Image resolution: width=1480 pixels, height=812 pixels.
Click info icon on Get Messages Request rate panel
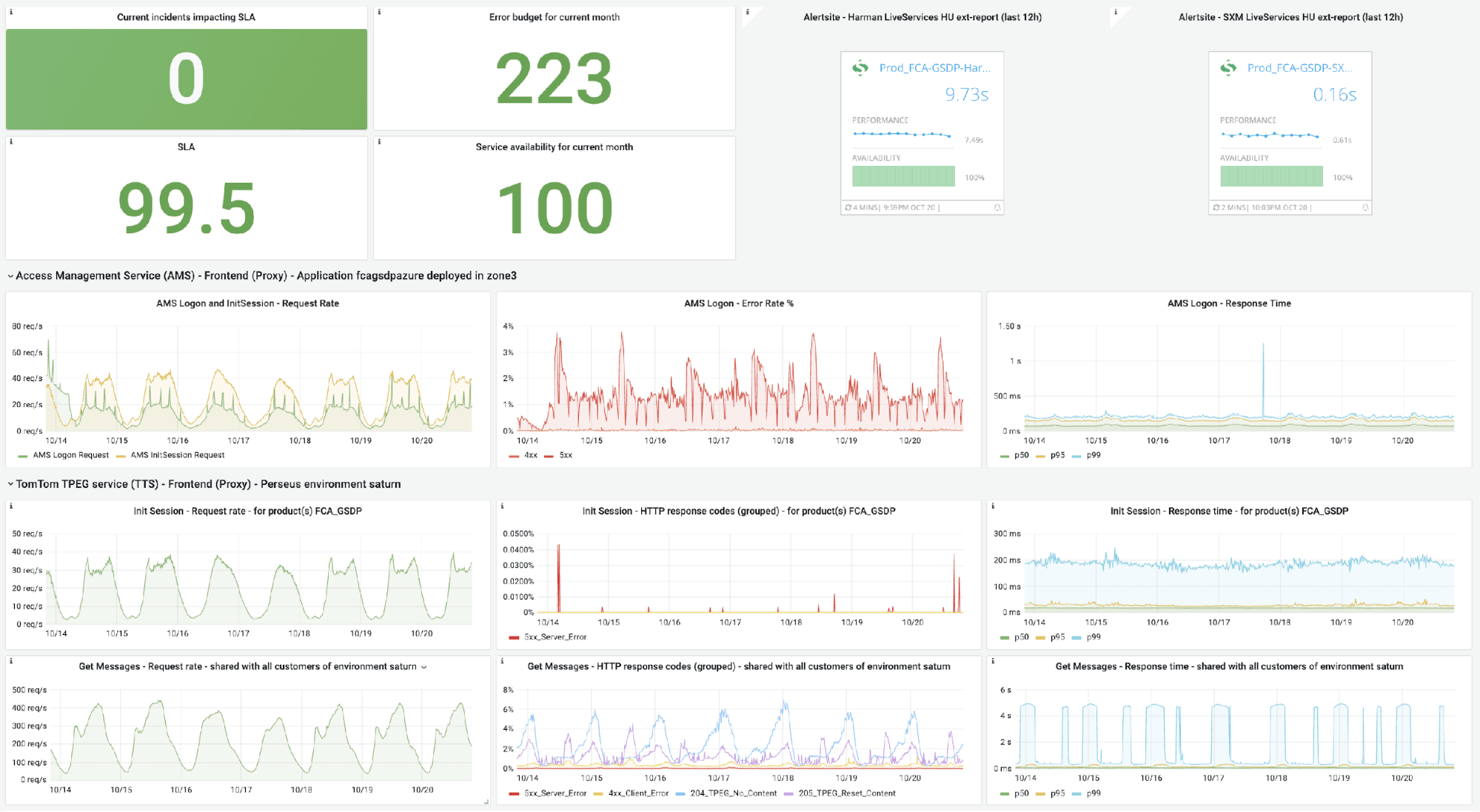tap(11, 661)
